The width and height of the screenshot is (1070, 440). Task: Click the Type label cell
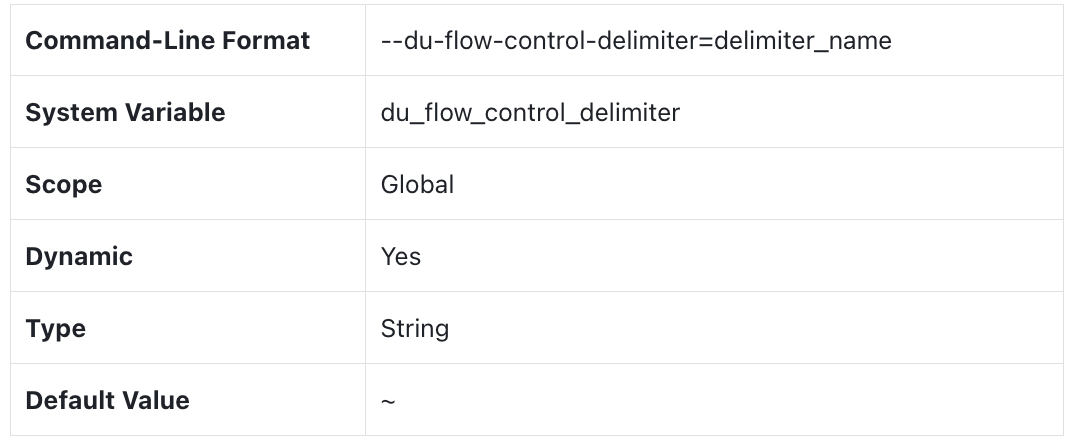pos(56,329)
